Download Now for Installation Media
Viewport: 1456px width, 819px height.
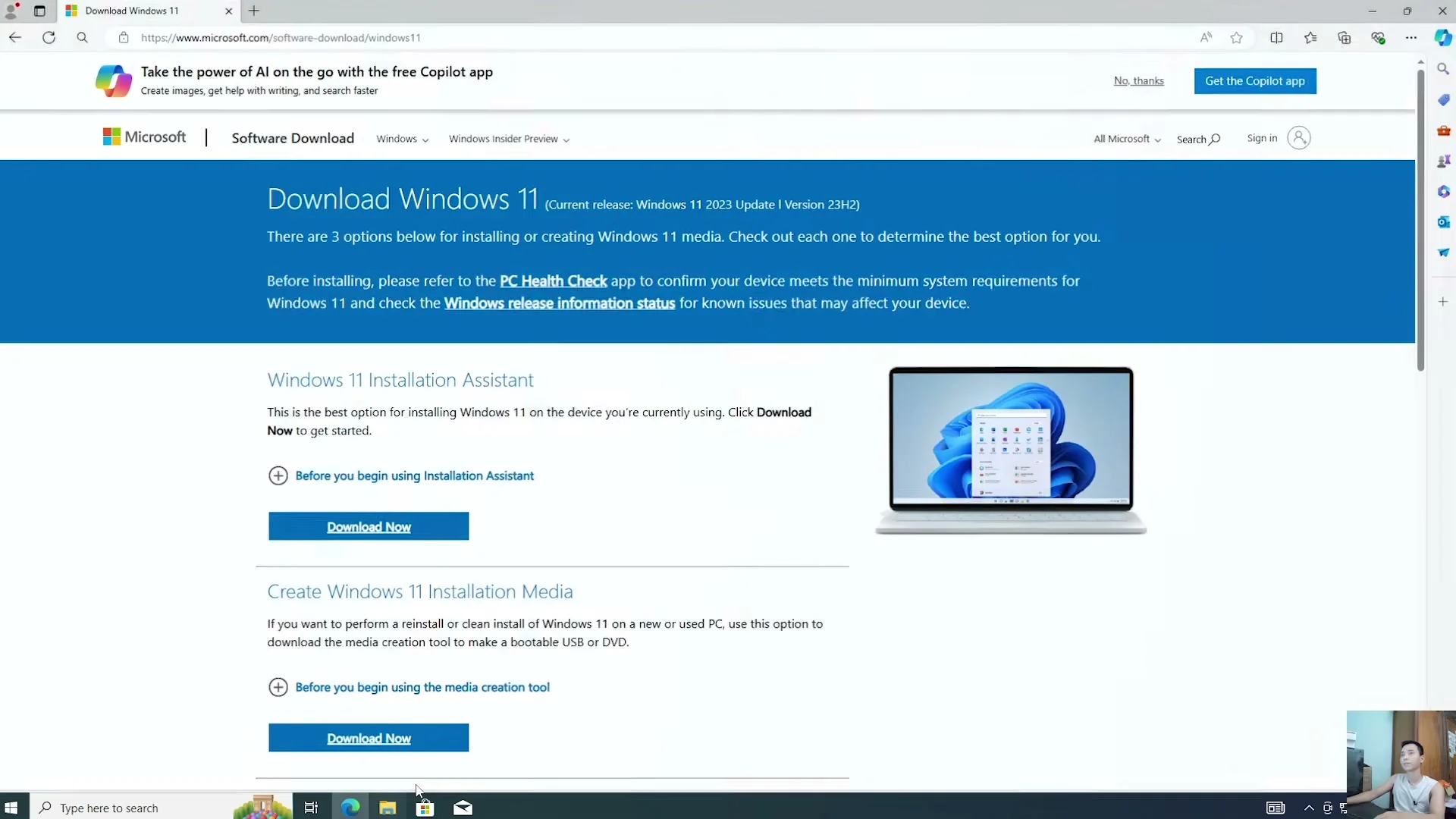369,738
